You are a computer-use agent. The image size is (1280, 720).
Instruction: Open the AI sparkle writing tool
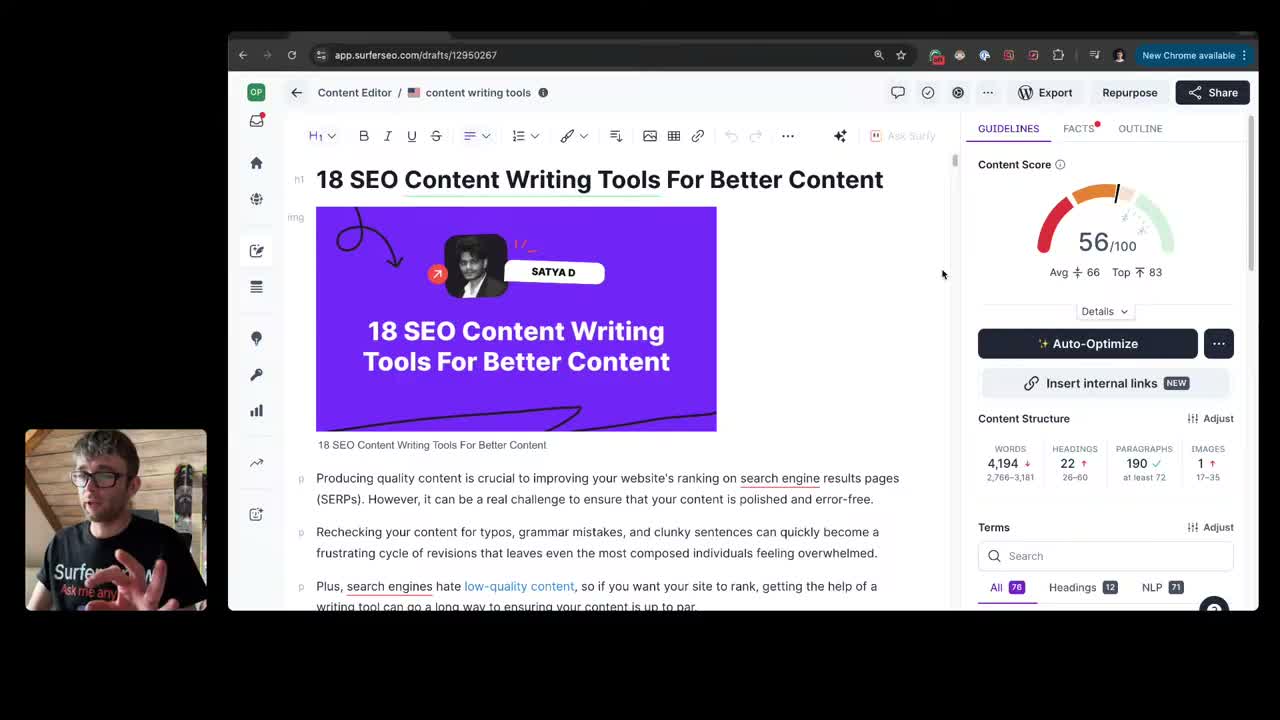(x=840, y=136)
